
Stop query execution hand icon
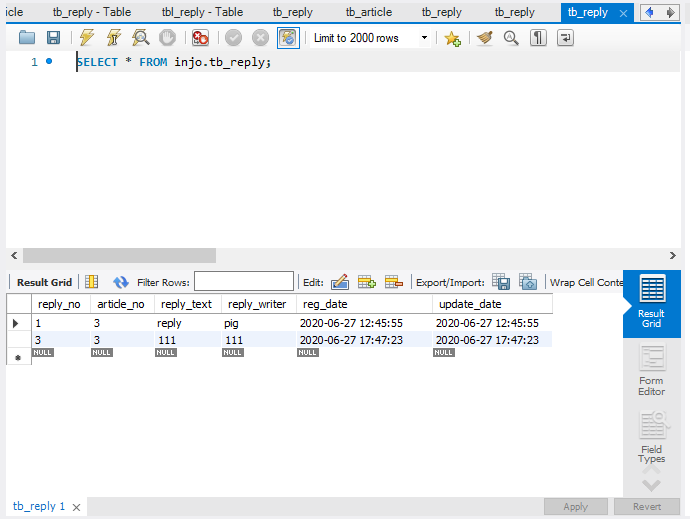[167, 38]
